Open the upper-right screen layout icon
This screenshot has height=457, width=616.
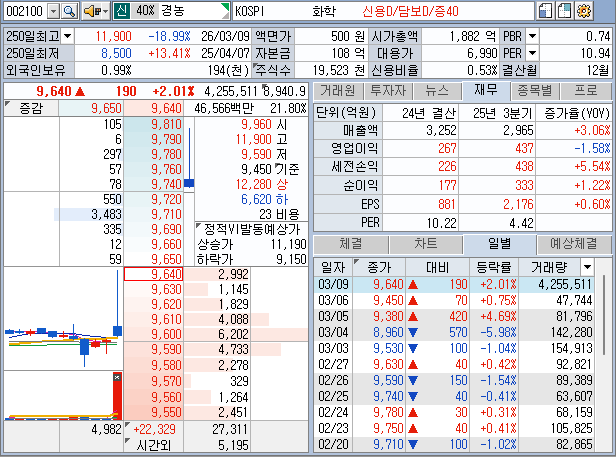(564, 11)
